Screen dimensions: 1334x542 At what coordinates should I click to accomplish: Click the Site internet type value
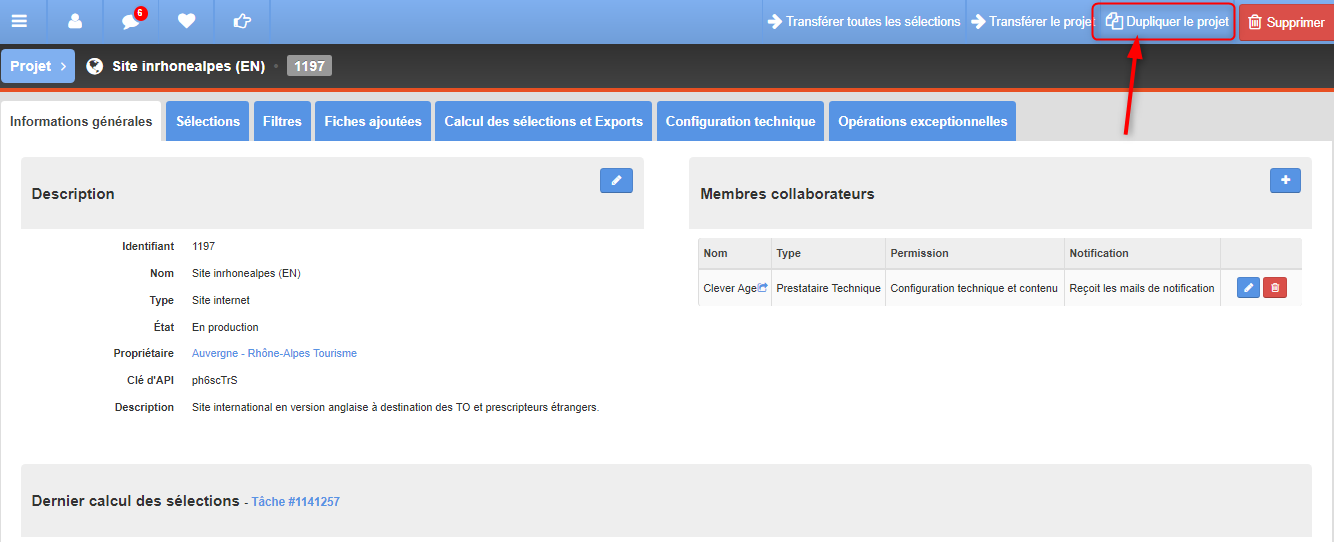[221, 300]
